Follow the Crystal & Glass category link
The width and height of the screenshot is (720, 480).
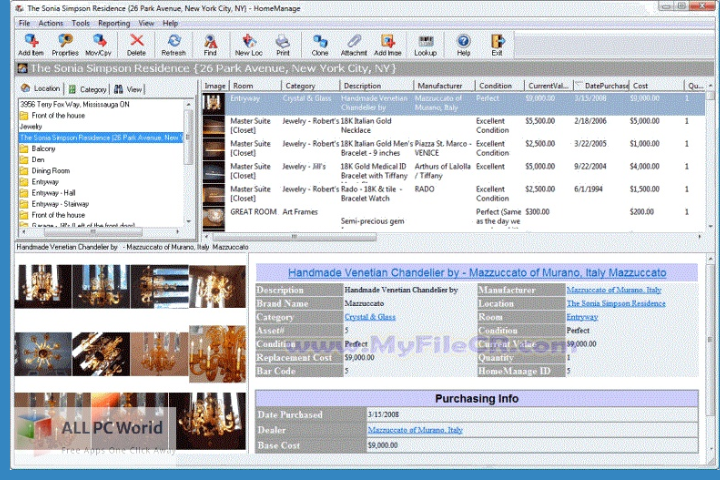(370, 317)
